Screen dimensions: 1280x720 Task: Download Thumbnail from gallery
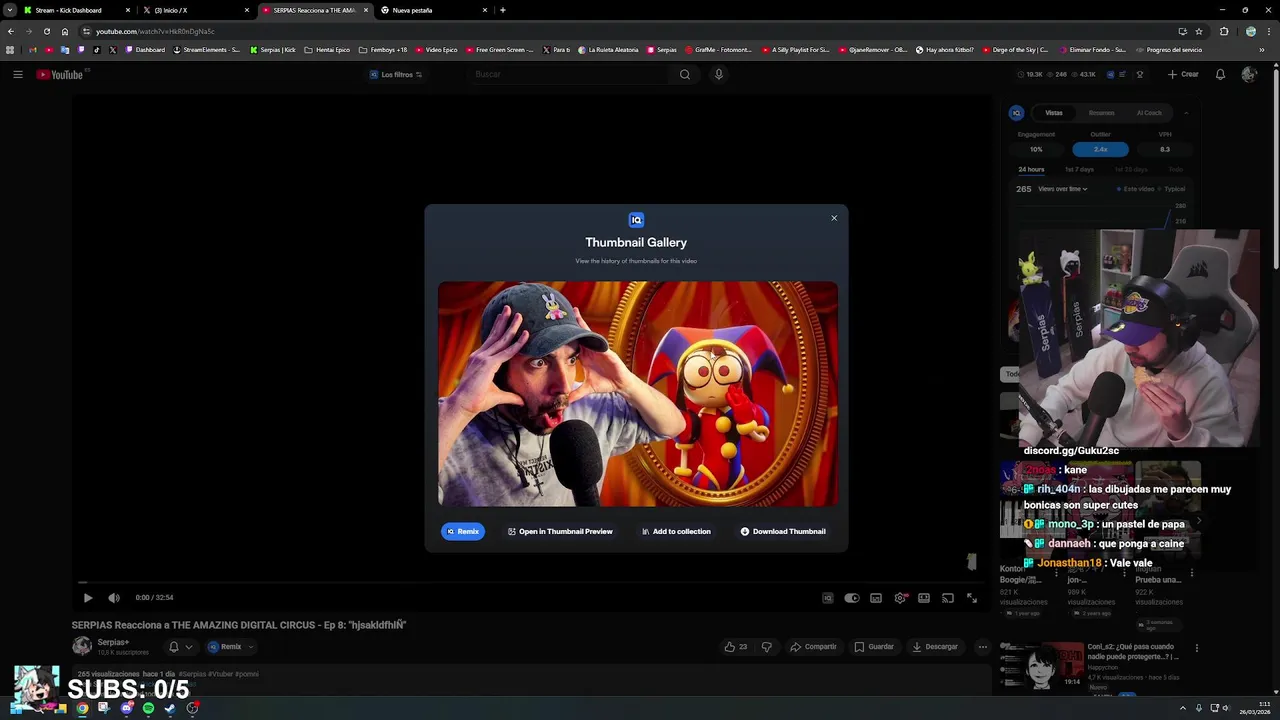pyautogui.click(x=783, y=532)
